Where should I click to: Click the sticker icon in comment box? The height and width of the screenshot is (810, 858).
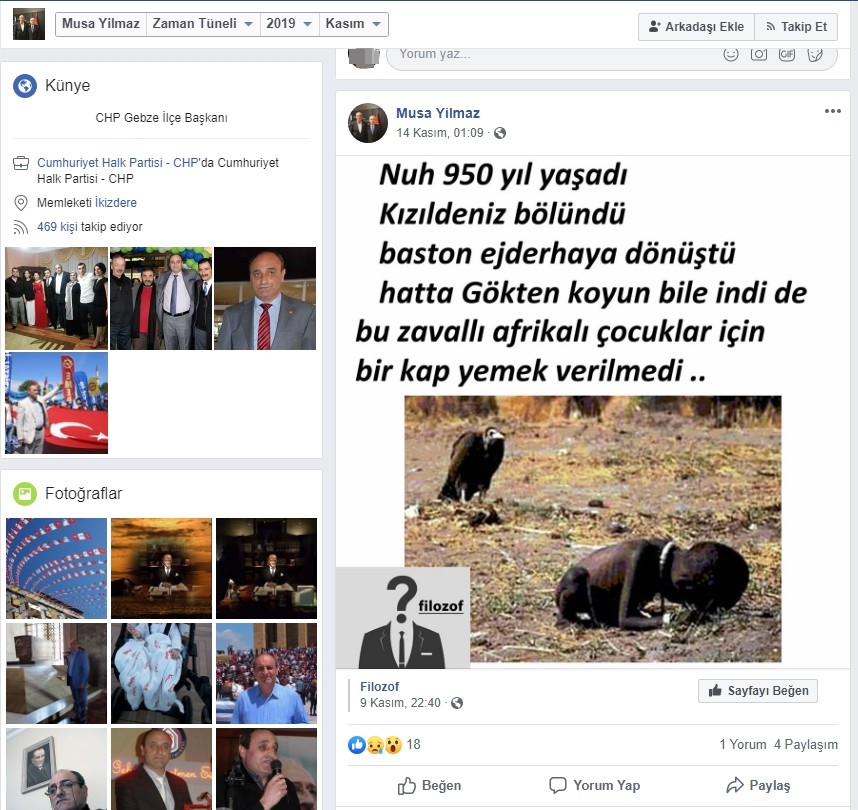click(815, 54)
